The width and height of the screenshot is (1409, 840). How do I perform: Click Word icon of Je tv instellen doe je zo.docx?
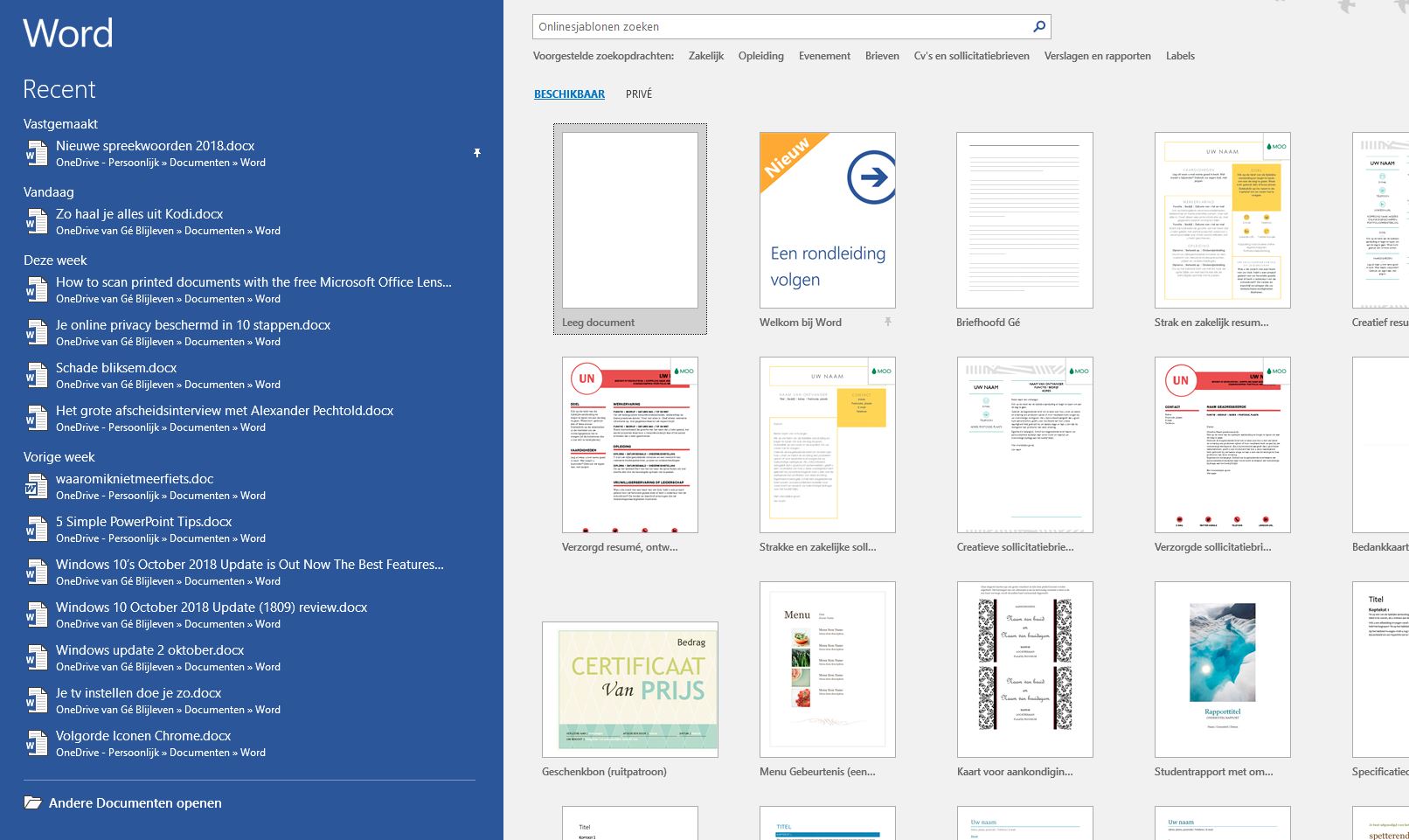click(x=36, y=700)
